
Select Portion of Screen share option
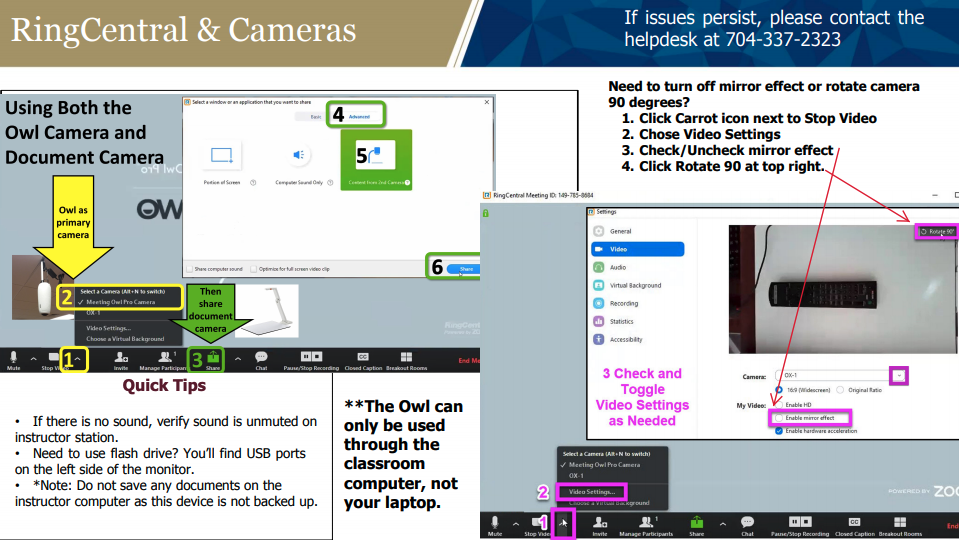click(x=221, y=162)
